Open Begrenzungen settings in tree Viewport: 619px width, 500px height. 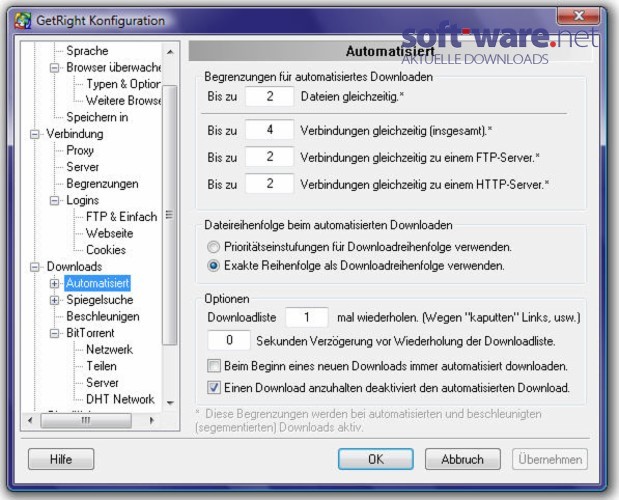point(102,183)
